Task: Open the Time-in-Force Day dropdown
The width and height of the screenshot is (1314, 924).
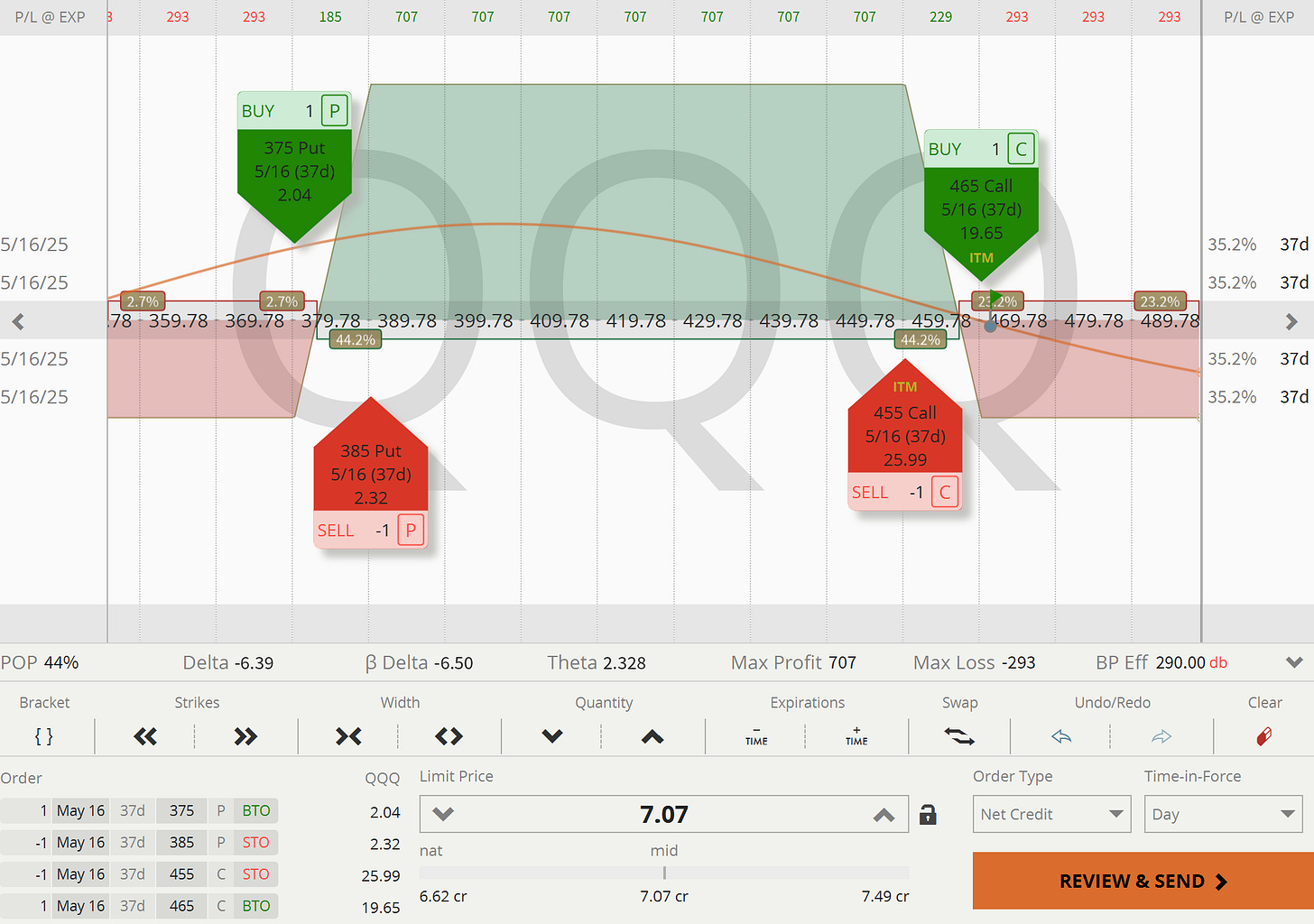Action: (x=1223, y=814)
